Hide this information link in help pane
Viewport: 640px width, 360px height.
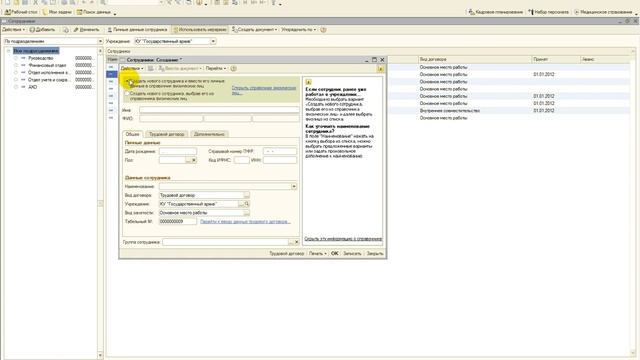click(343, 239)
